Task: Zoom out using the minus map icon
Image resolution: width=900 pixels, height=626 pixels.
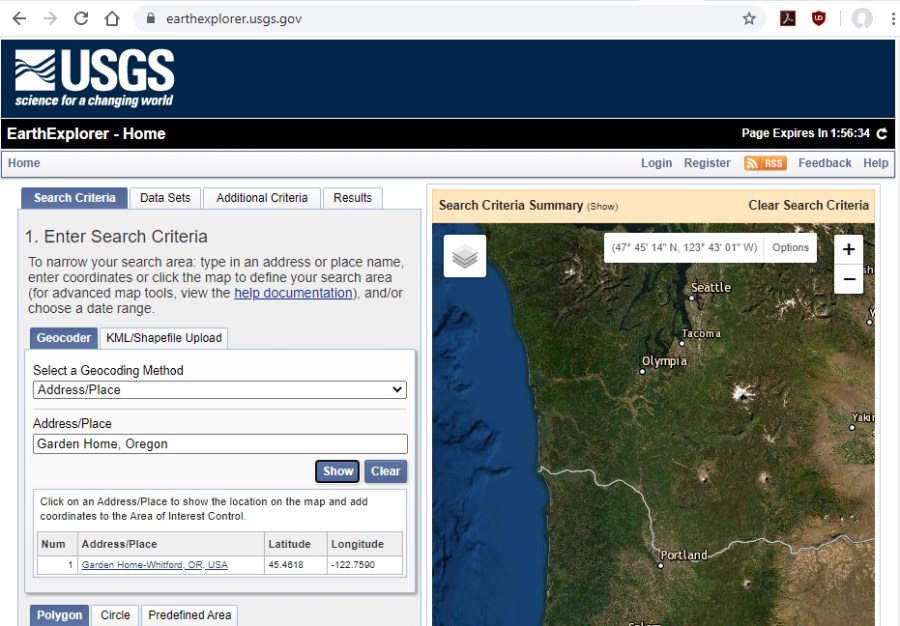Action: coord(848,278)
